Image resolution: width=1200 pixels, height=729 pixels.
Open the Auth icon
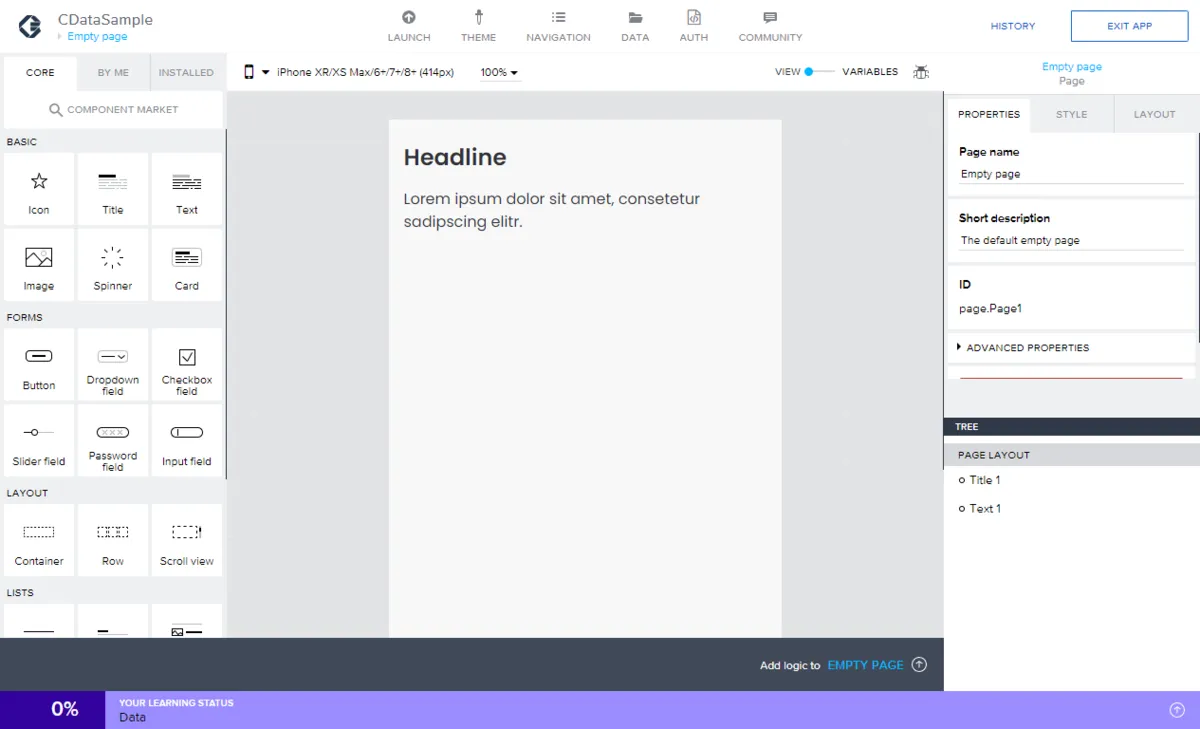693,18
